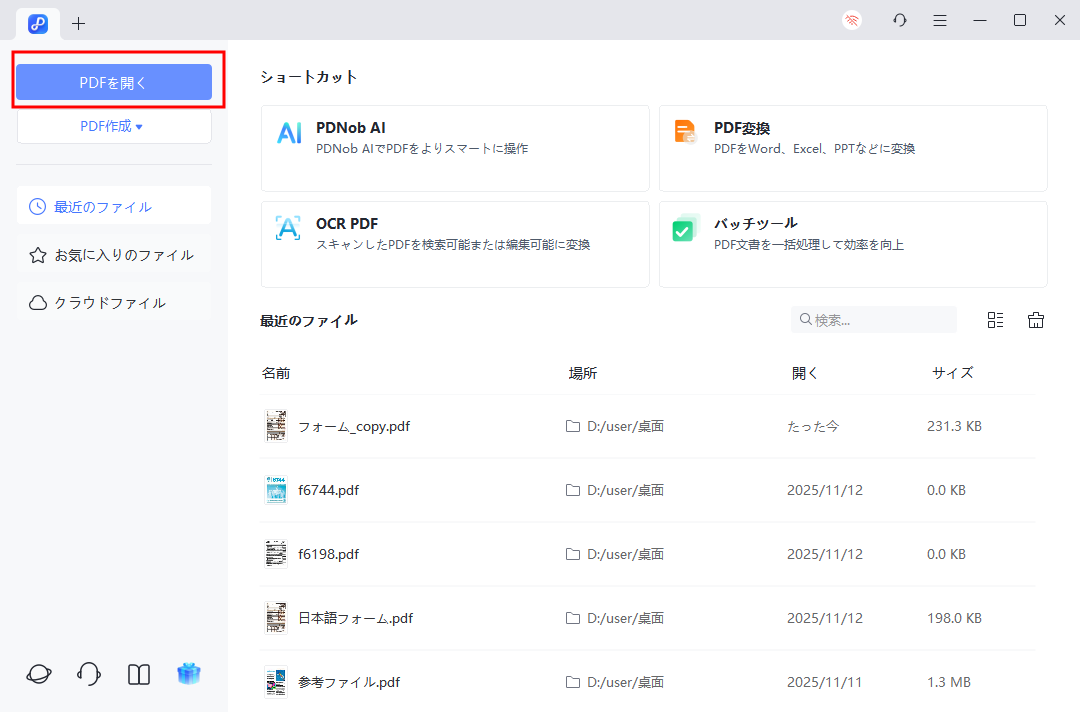Contact support via the headset icon

88,674
